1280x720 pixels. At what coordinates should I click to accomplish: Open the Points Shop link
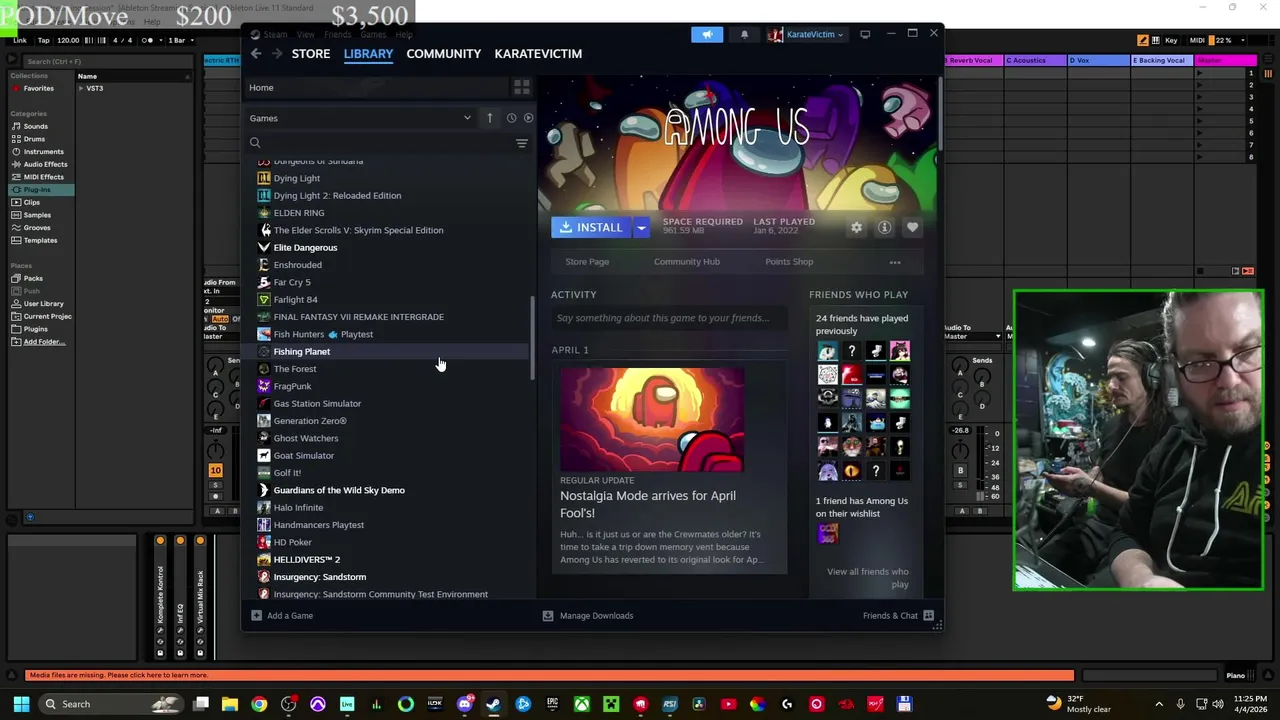pos(789,262)
